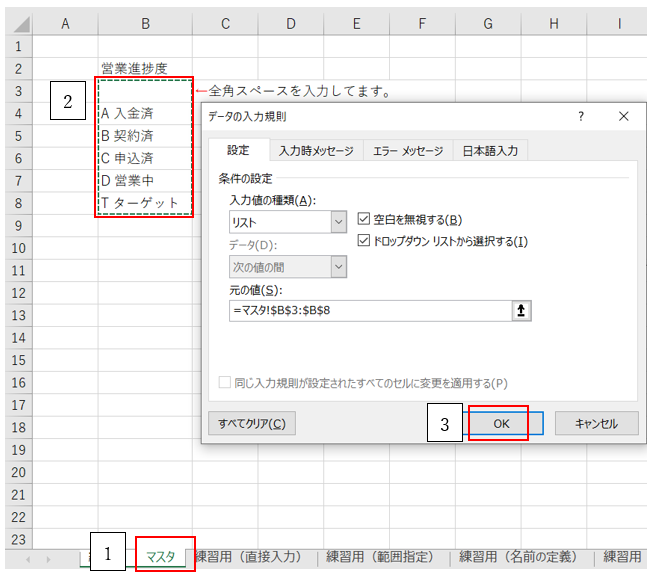Toggle the 空白を無視する checkbox
Screen dimensions: 660x579
(x=365, y=220)
